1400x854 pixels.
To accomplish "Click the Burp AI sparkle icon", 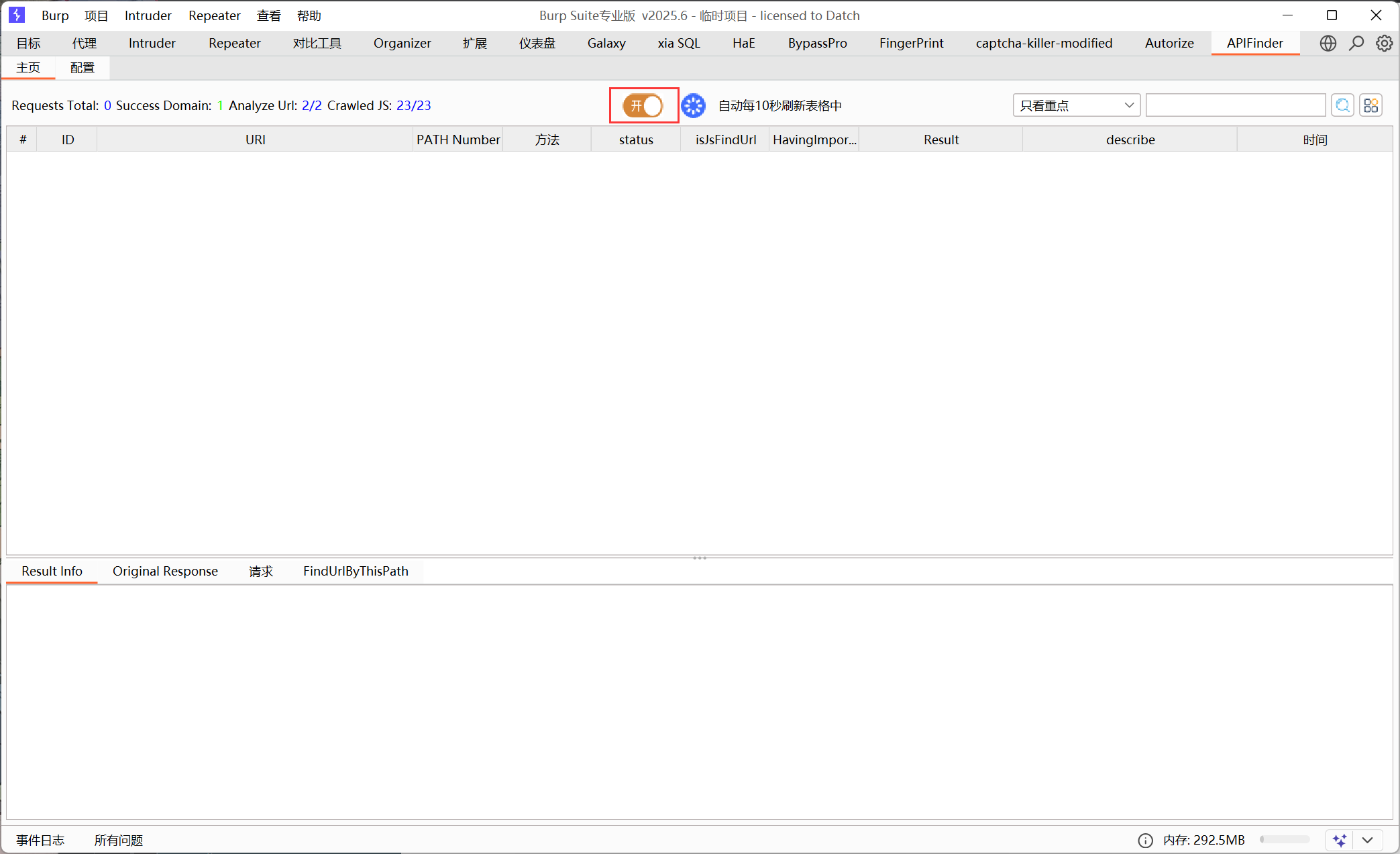I will pyautogui.click(x=1340, y=840).
